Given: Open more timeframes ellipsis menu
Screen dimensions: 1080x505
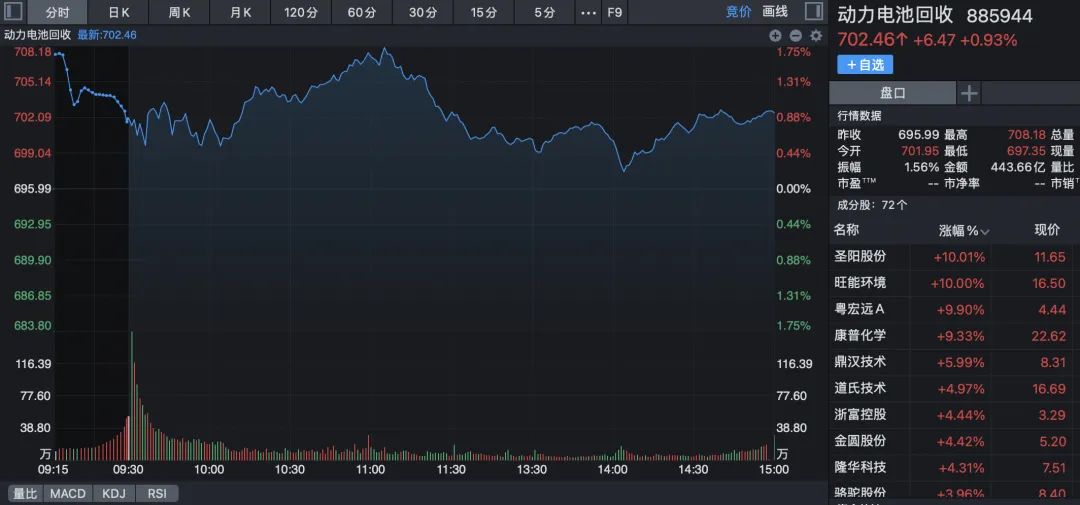Looking at the screenshot, I should (x=588, y=12).
